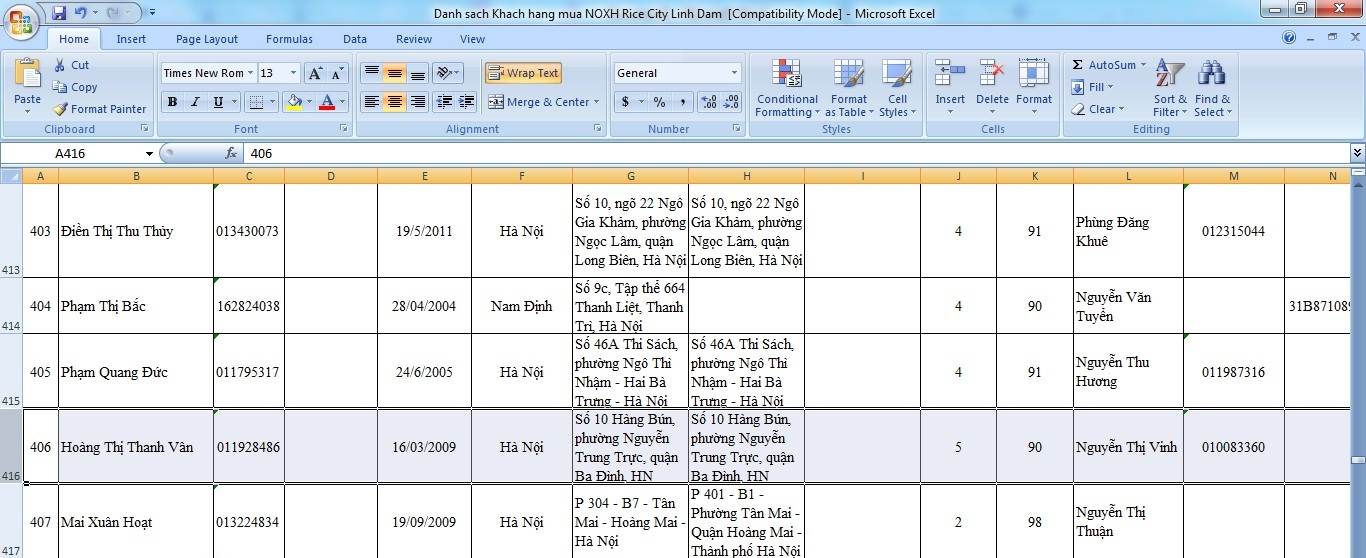The height and width of the screenshot is (558, 1366).
Task: Click the Insert Function fx icon
Action: pyautogui.click(x=231, y=153)
